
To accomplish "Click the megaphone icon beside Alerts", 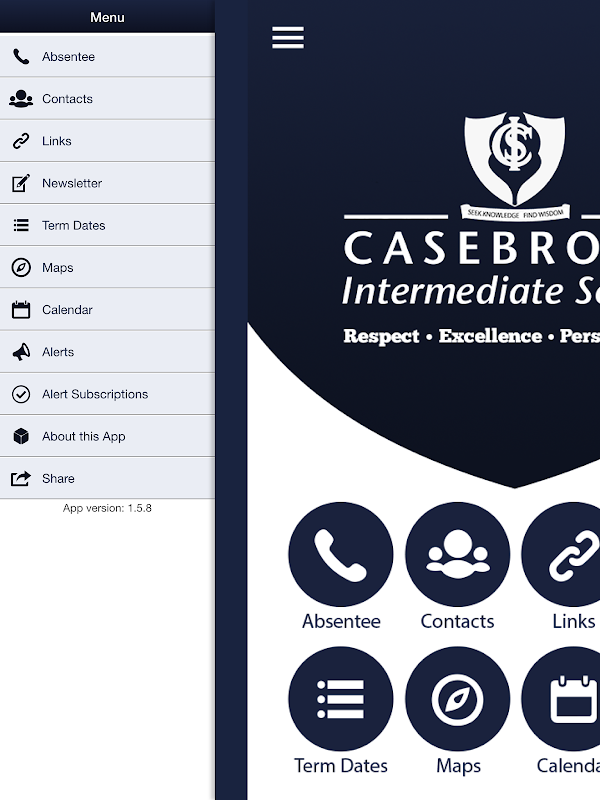I will 21,352.
